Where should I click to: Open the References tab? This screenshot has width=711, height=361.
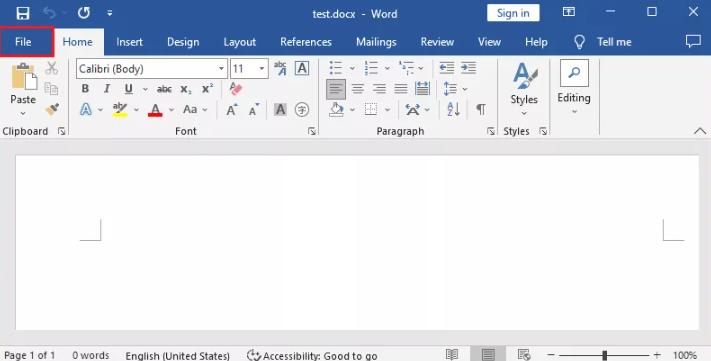coord(306,42)
